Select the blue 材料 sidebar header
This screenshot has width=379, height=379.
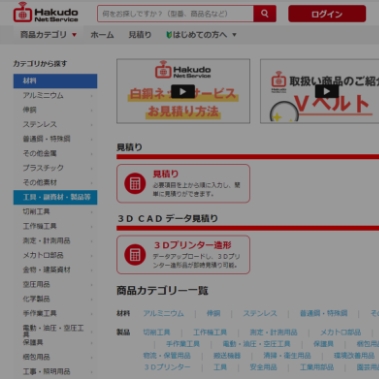[55, 81]
